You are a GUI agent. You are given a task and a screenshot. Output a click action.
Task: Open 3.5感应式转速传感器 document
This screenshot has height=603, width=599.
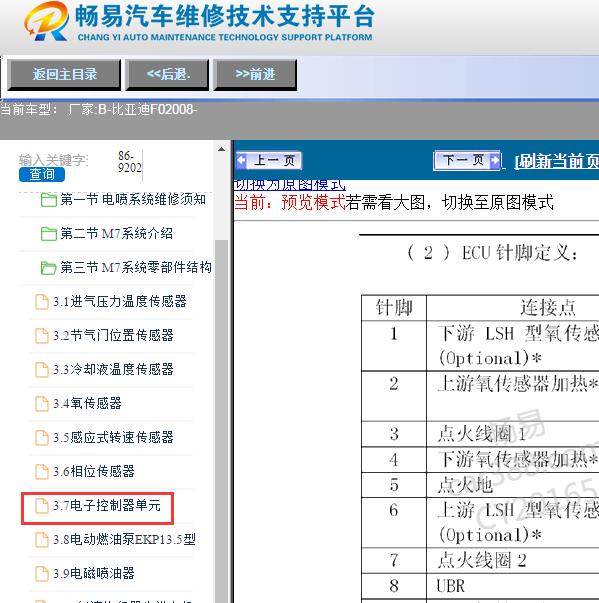click(113, 437)
